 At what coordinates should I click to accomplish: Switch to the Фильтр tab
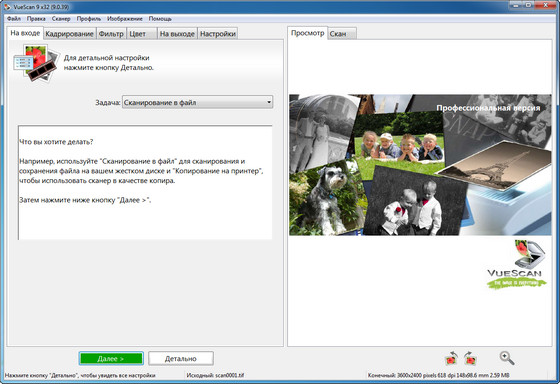click(111, 34)
